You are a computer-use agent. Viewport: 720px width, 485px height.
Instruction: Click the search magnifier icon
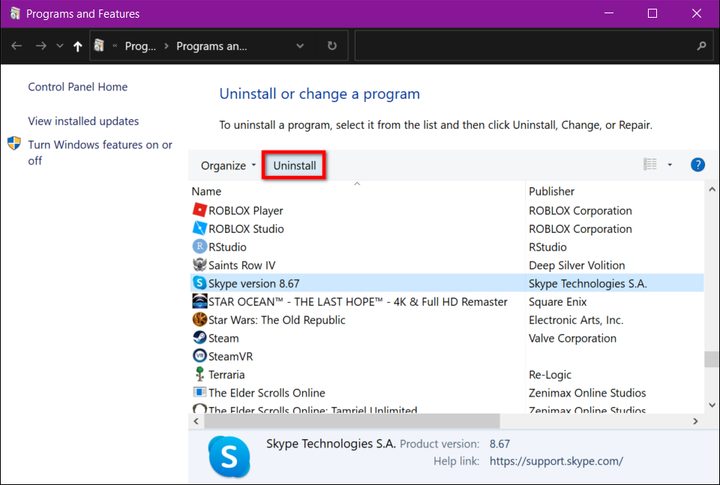pyautogui.click(x=701, y=45)
